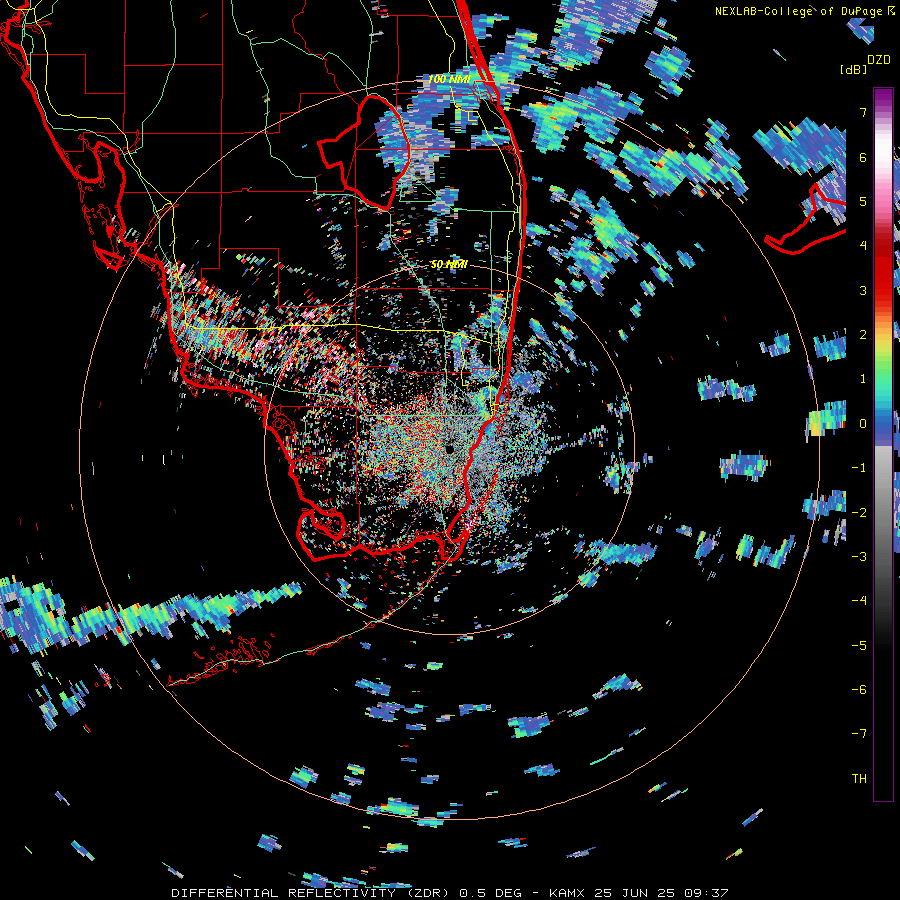900x900 pixels.
Task: Click the 4 value on color scale
Action: (x=863, y=246)
